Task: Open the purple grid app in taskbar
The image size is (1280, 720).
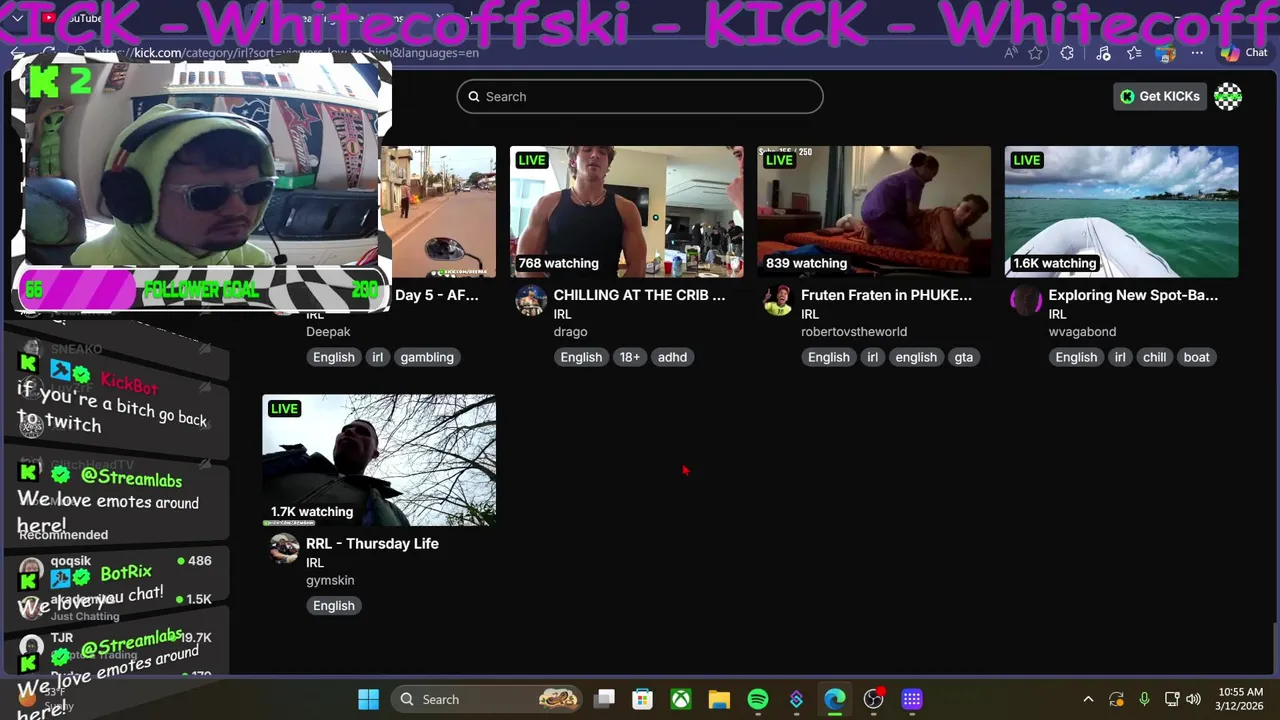Action: (x=912, y=699)
